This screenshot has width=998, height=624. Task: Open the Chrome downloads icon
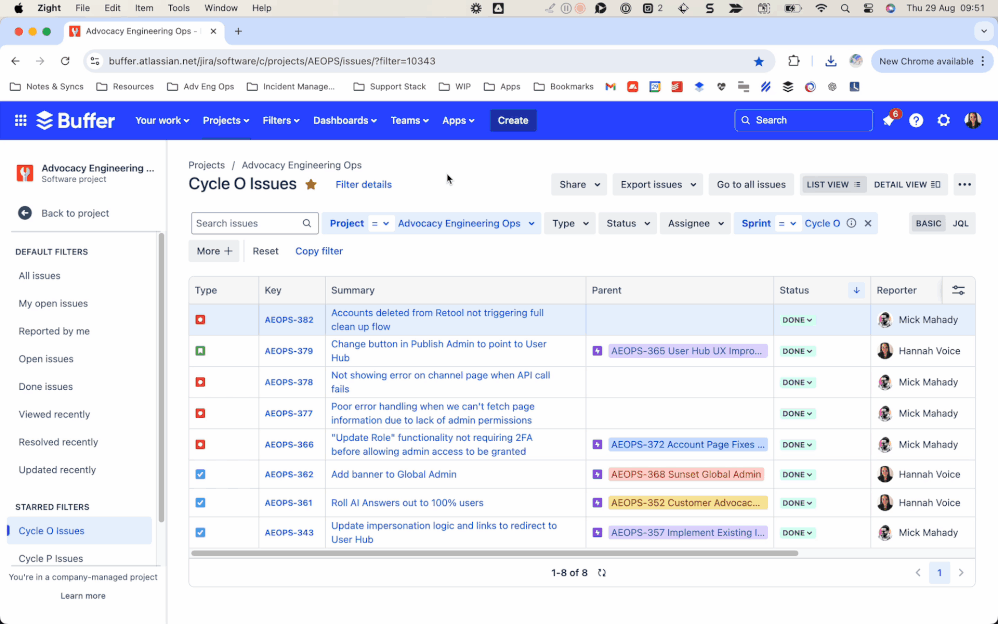[830, 61]
